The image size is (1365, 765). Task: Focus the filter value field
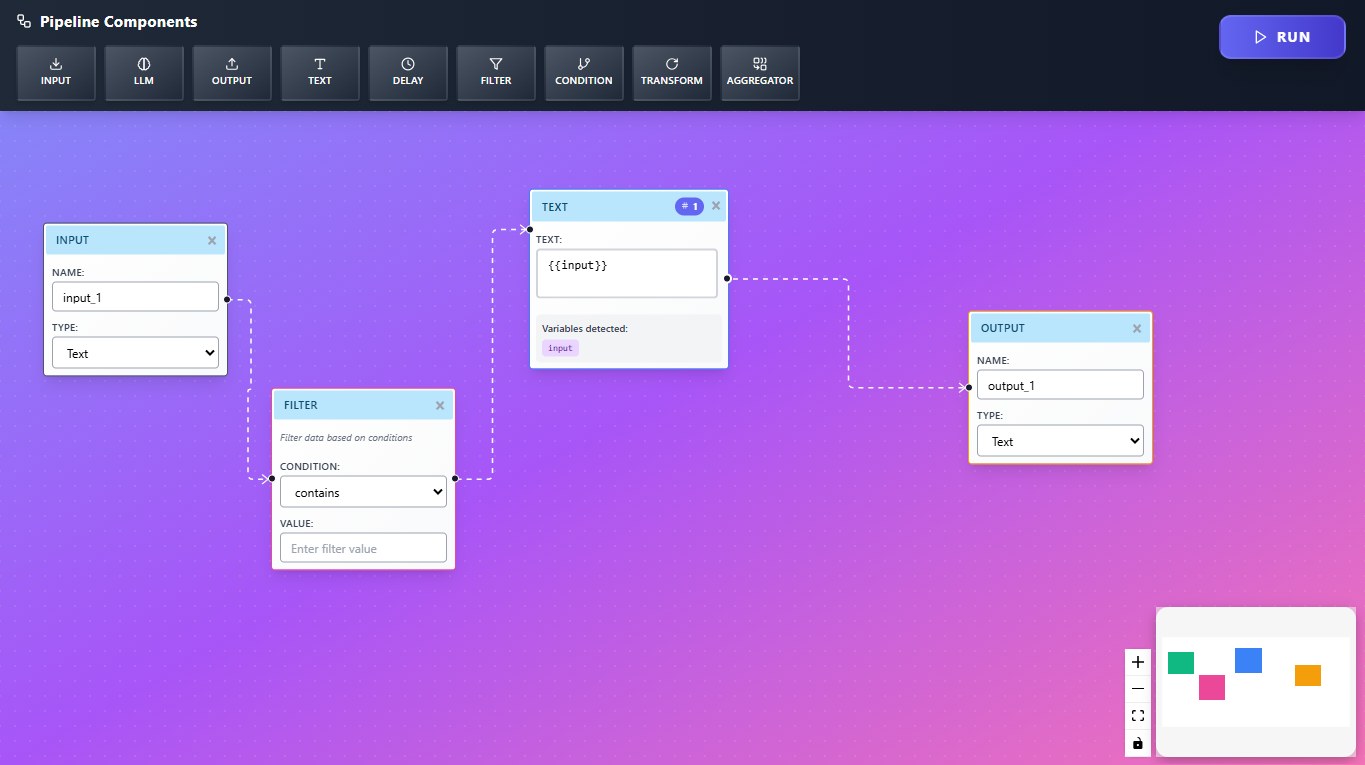[x=363, y=548]
